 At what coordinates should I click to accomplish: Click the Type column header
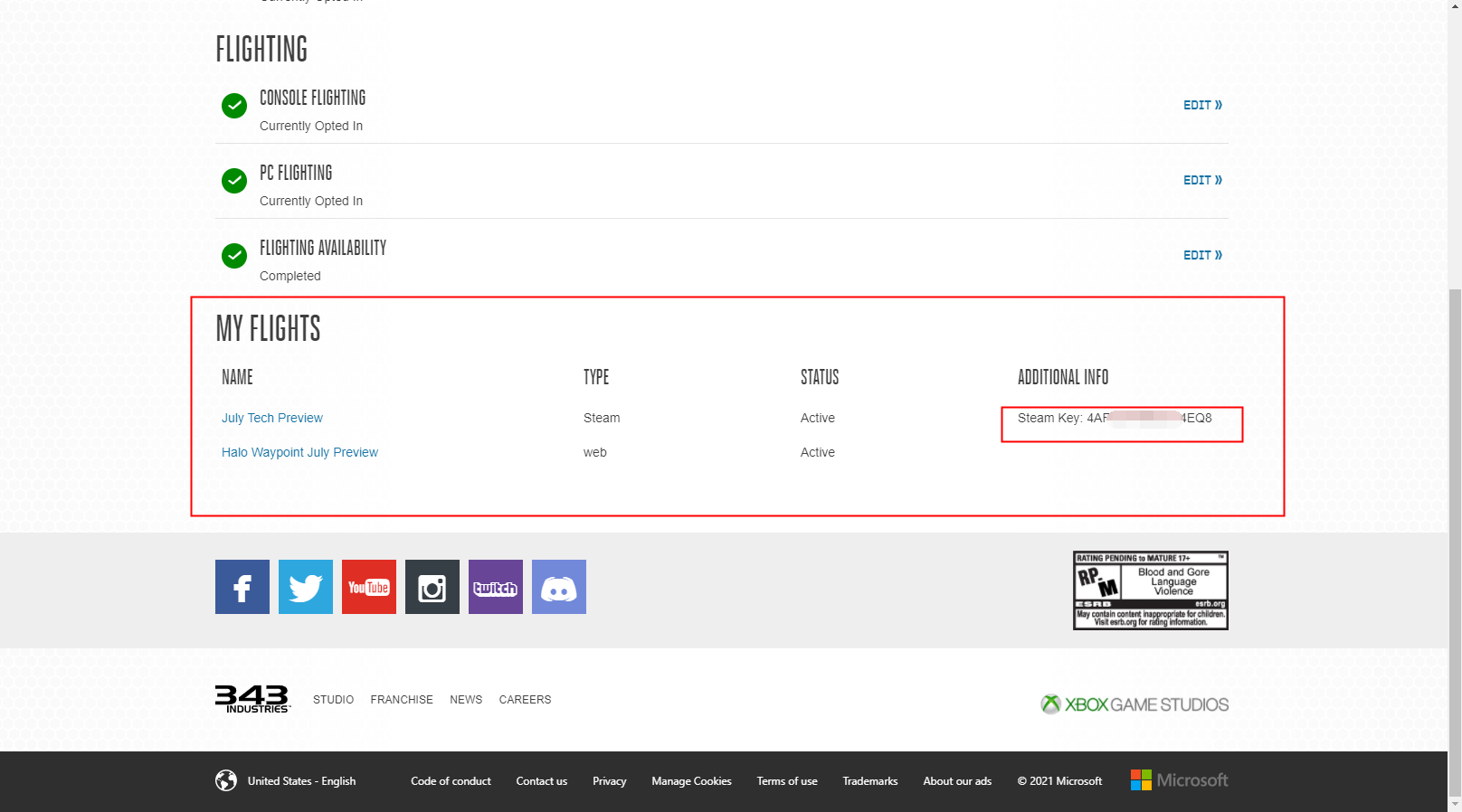596,377
